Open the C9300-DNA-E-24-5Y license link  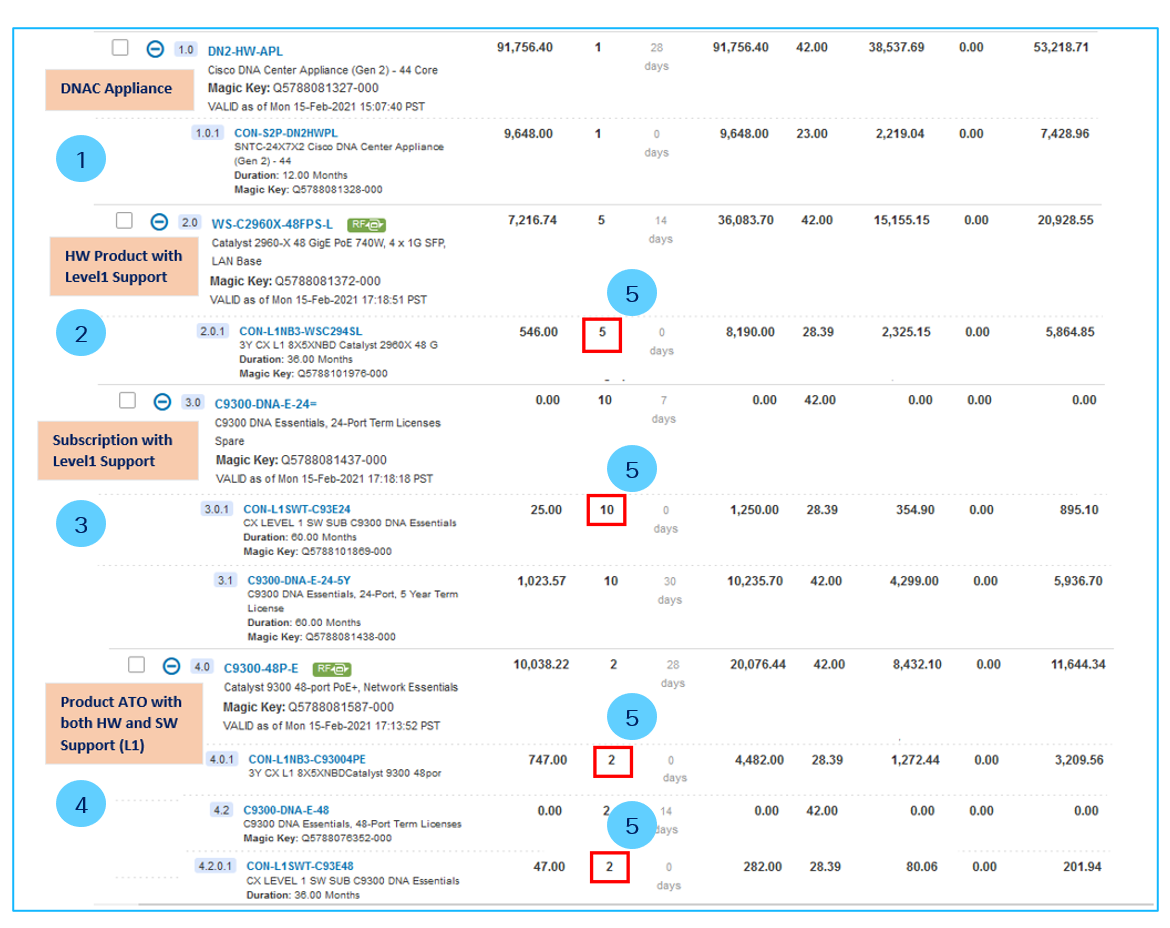coord(299,580)
